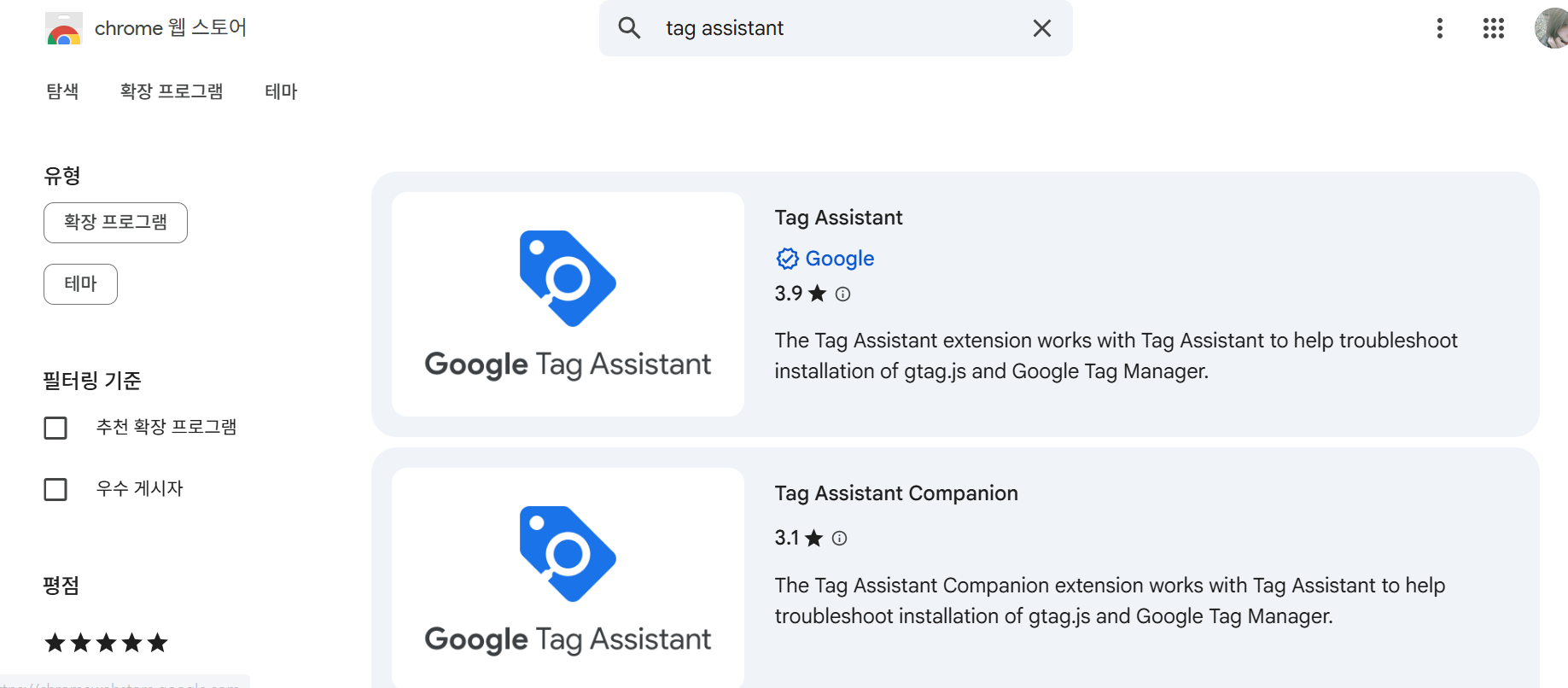
Task: Filter type by 테마 chip
Action: 80,284
